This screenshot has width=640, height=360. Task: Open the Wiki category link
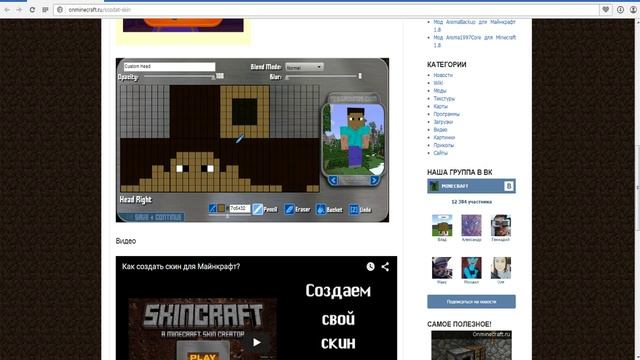tap(438, 83)
